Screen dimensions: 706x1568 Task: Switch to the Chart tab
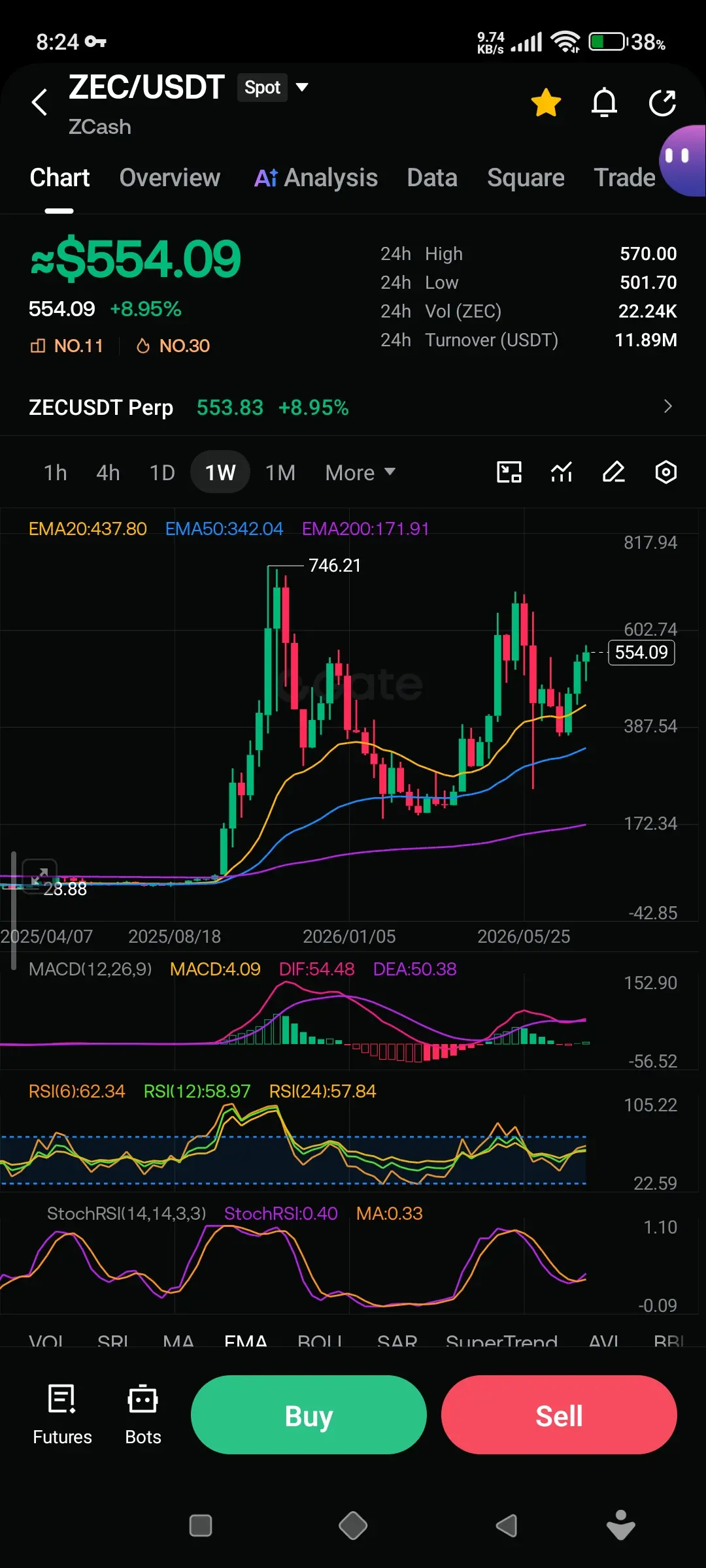(x=59, y=178)
